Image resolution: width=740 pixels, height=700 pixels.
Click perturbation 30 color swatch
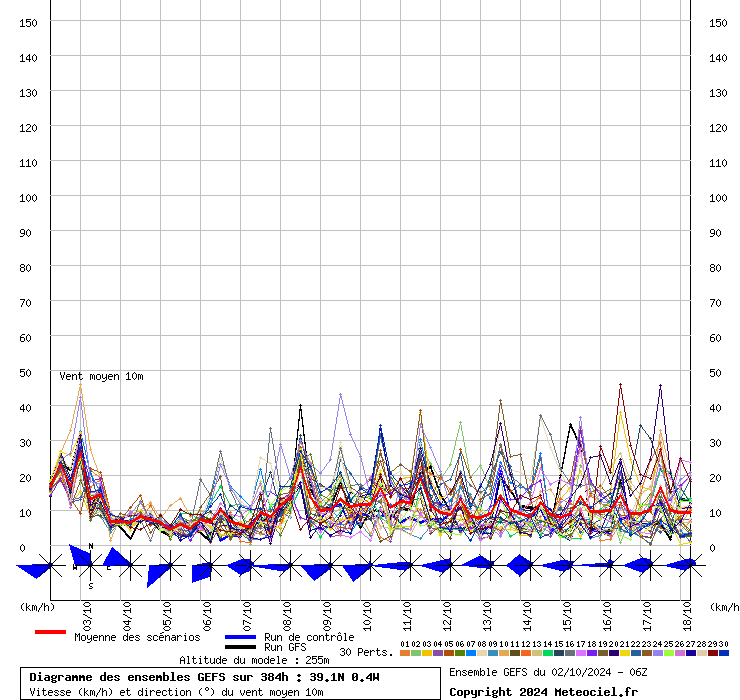724,653
